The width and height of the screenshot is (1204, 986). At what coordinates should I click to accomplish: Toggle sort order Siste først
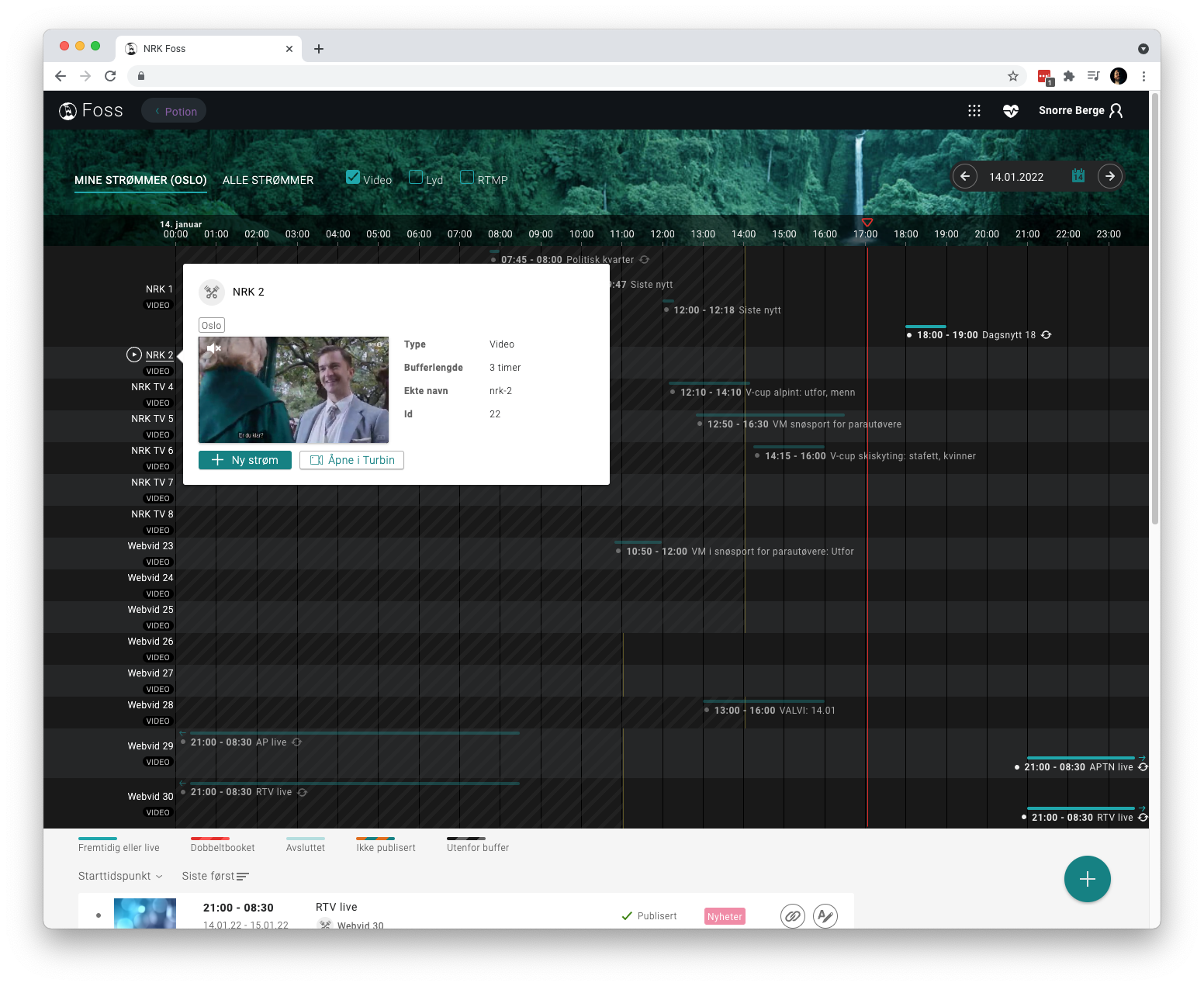[x=216, y=876]
